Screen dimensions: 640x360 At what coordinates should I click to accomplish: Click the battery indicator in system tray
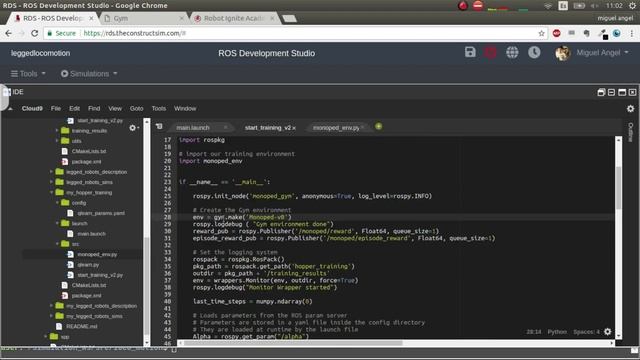coord(579,6)
